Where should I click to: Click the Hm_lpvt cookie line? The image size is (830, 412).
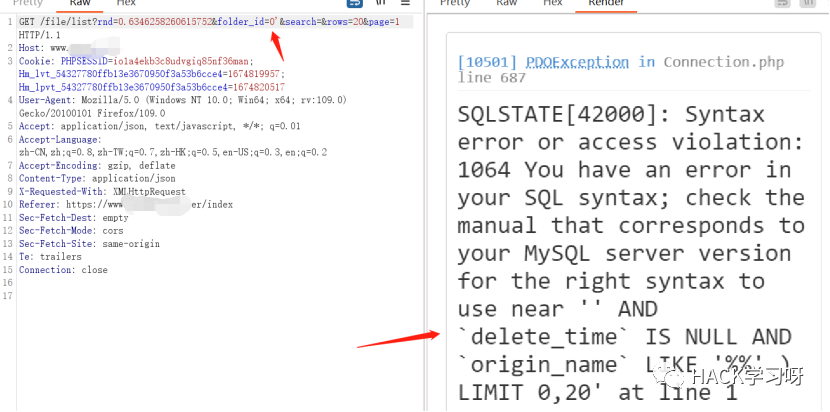click(152, 87)
